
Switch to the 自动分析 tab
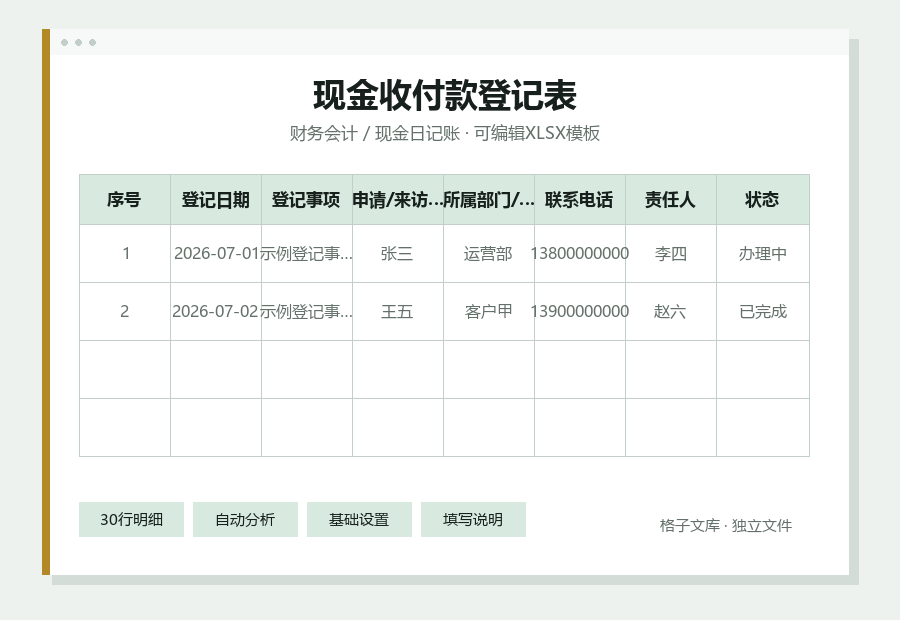coord(245,520)
